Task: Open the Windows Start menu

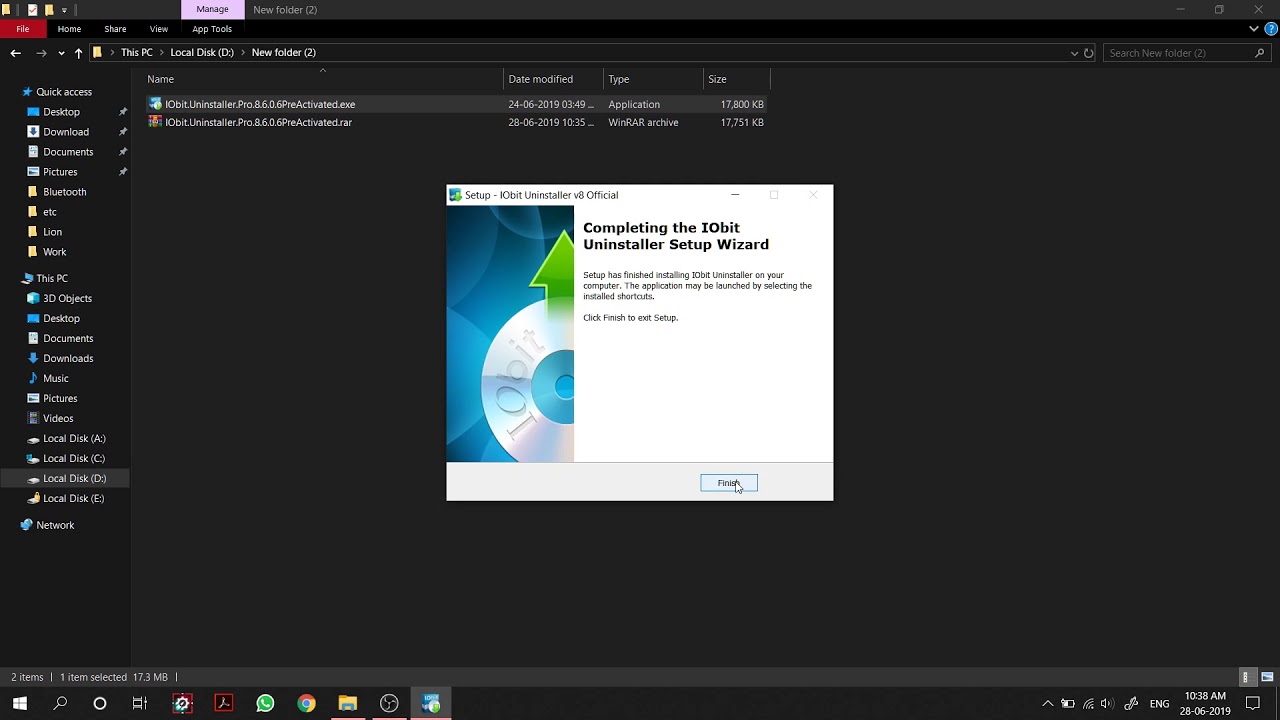Action: (x=20, y=704)
